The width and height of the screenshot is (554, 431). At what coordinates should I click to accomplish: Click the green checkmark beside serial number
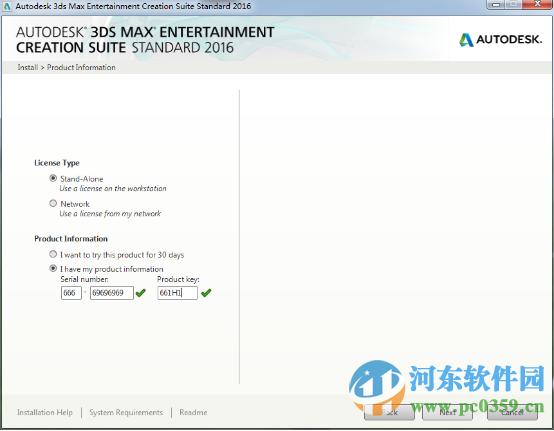coord(141,293)
